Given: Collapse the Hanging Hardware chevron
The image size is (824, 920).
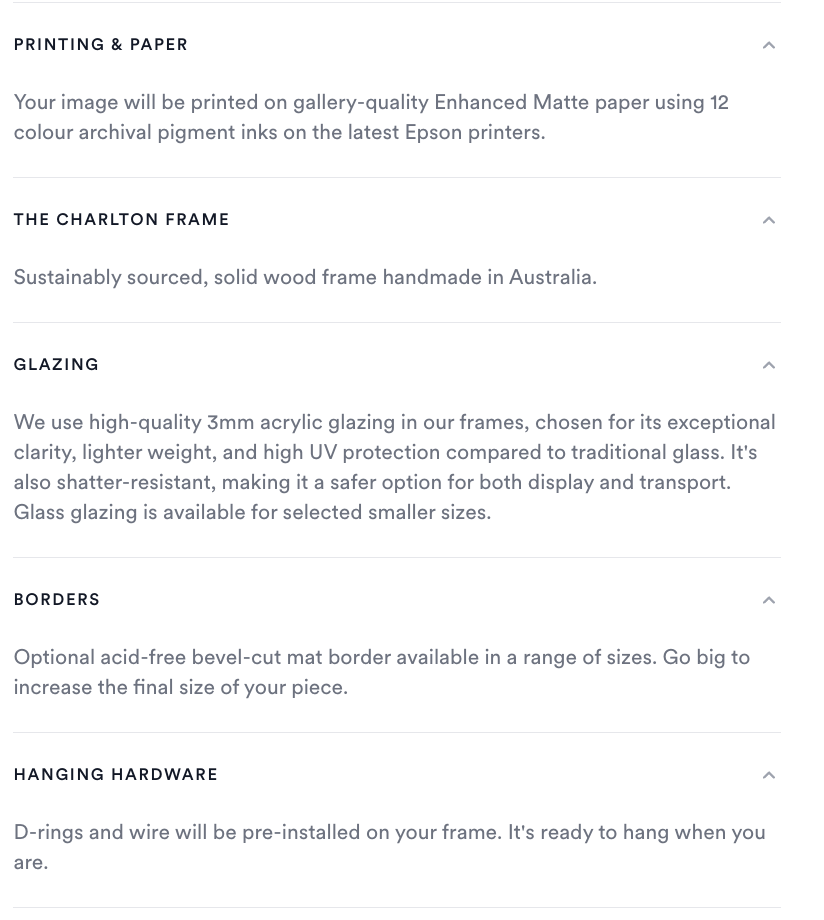Looking at the screenshot, I should [x=768, y=775].
